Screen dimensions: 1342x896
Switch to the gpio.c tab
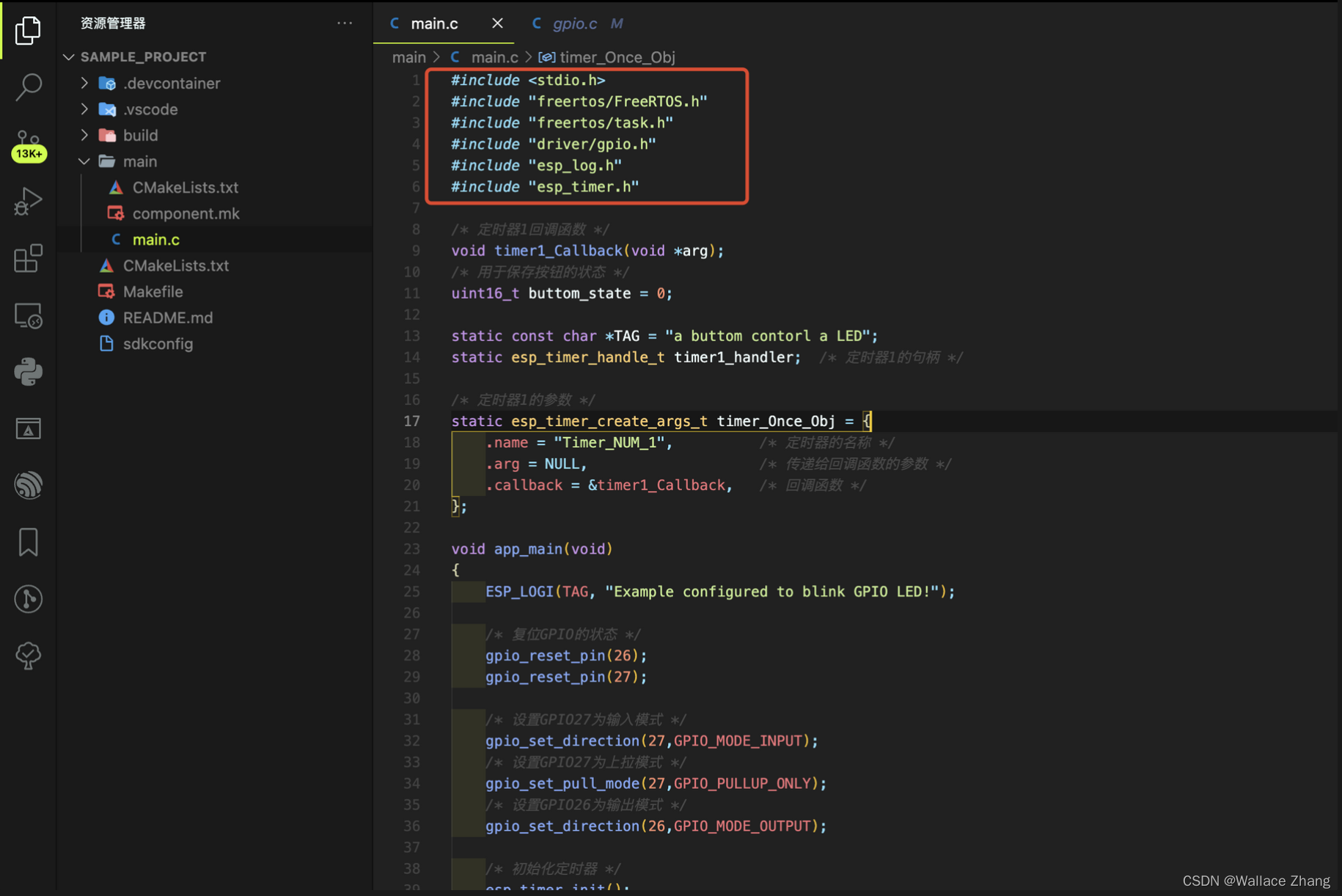click(x=575, y=23)
